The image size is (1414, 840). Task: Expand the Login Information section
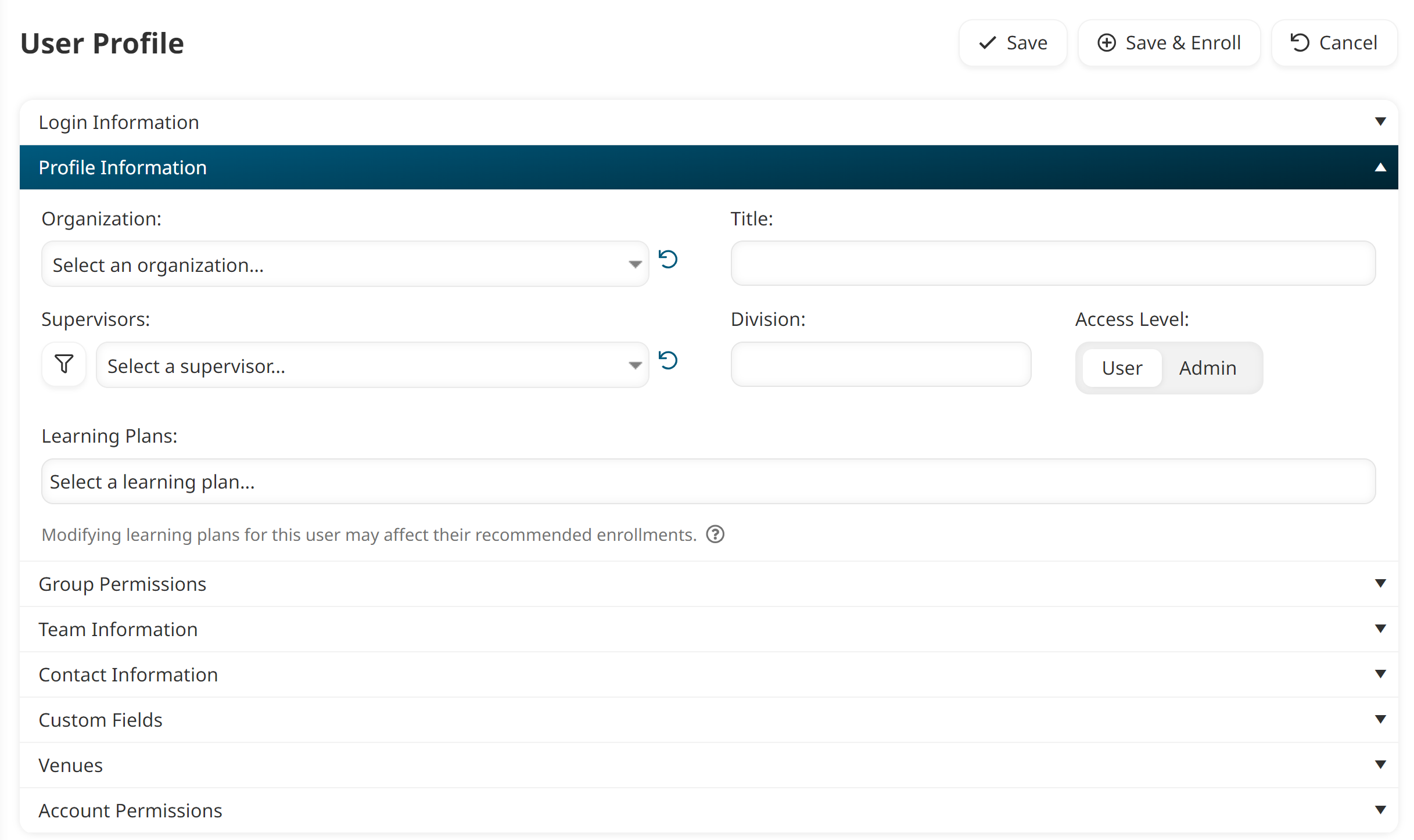click(x=709, y=122)
